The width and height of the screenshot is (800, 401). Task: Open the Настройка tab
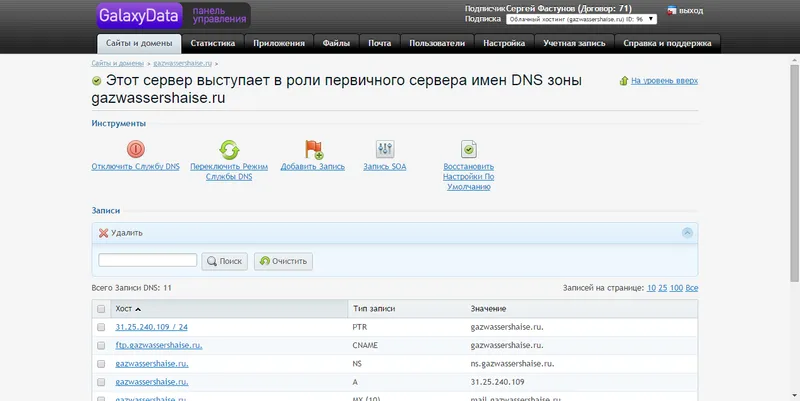click(504, 43)
